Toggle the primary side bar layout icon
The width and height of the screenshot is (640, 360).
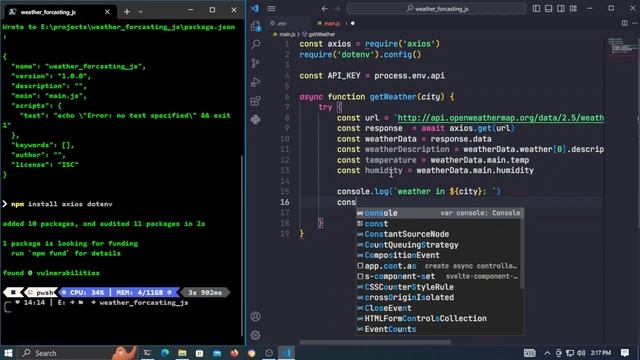click(536, 9)
